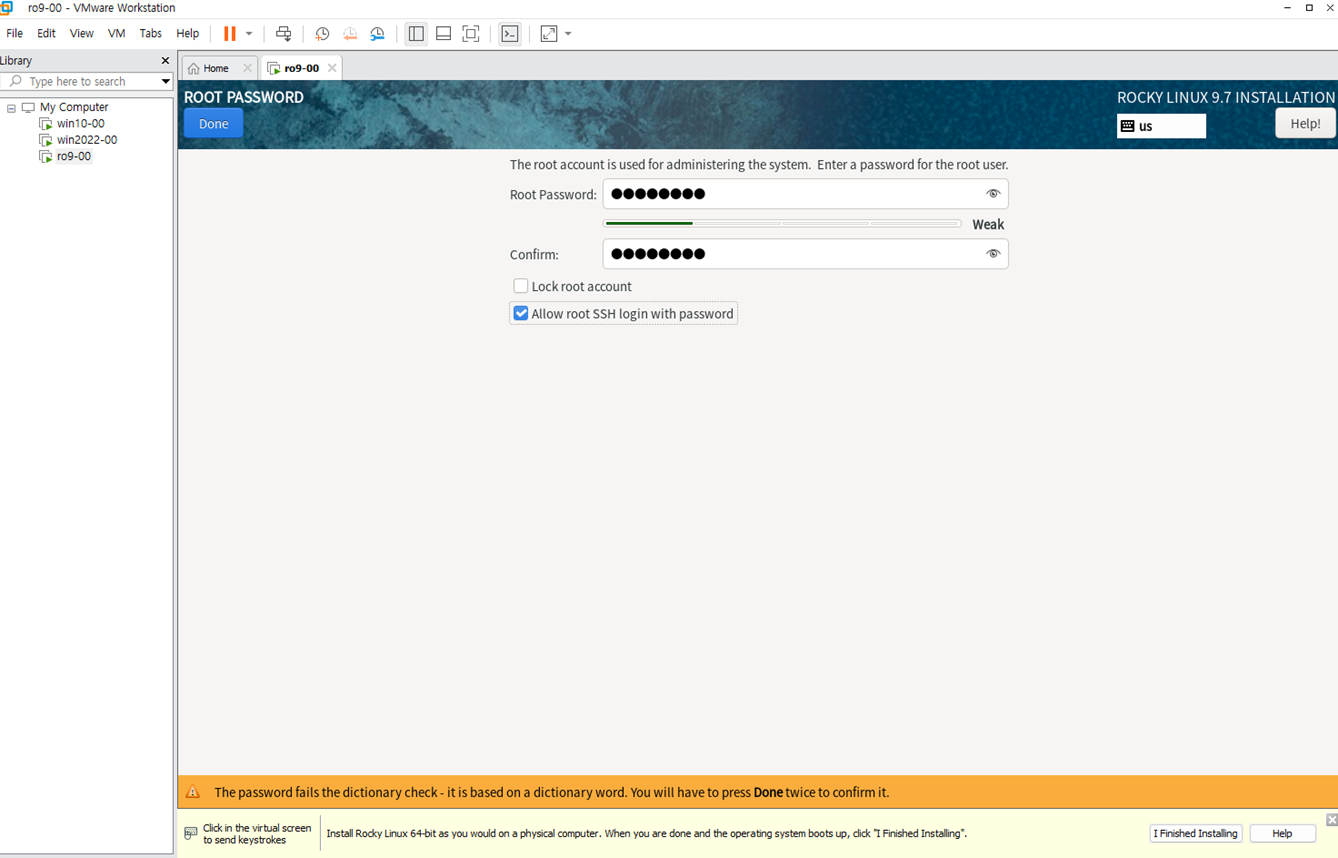Toggle the library sidebar view icon
1338x858 pixels.
tap(416, 34)
